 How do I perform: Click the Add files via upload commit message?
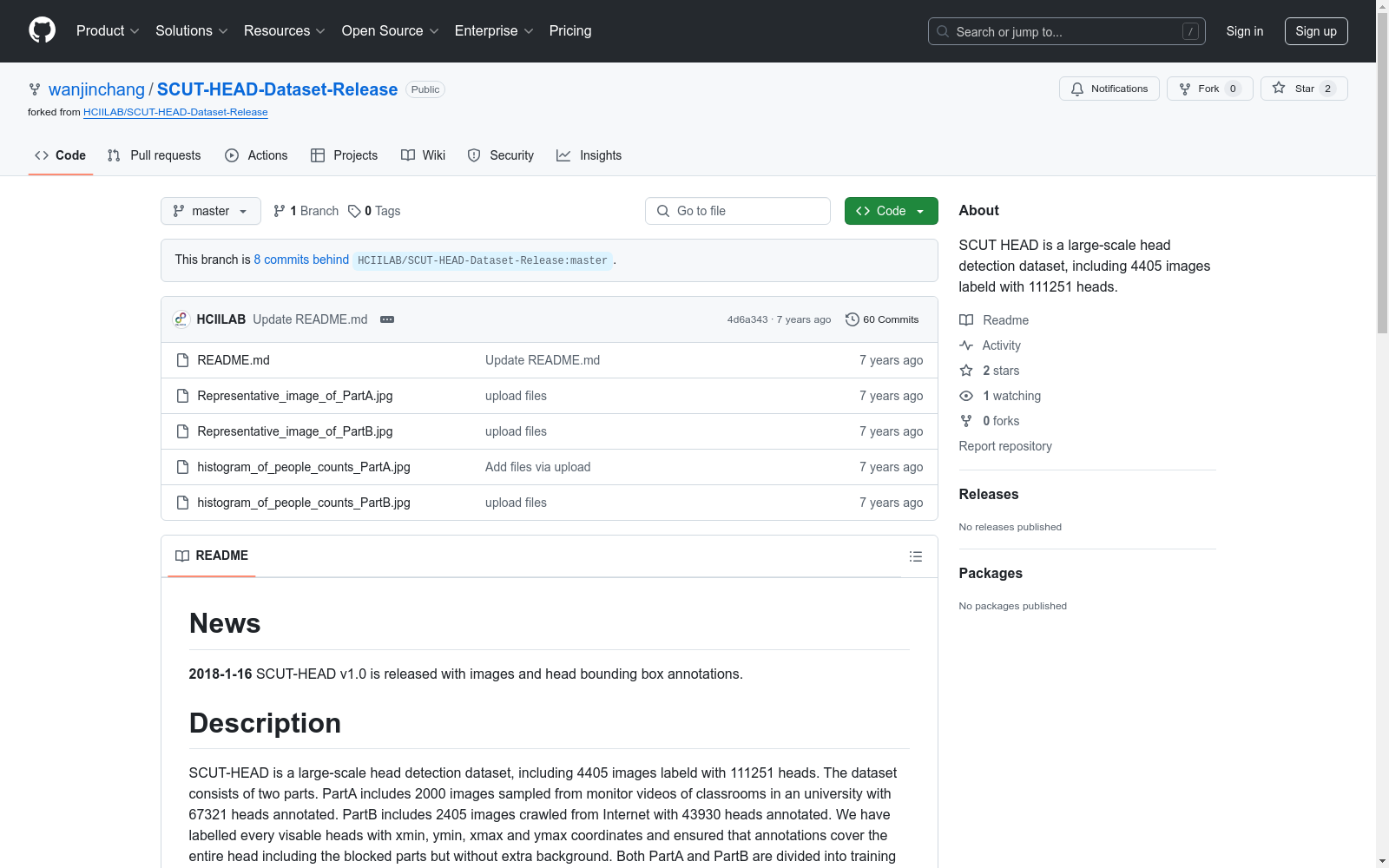click(538, 467)
